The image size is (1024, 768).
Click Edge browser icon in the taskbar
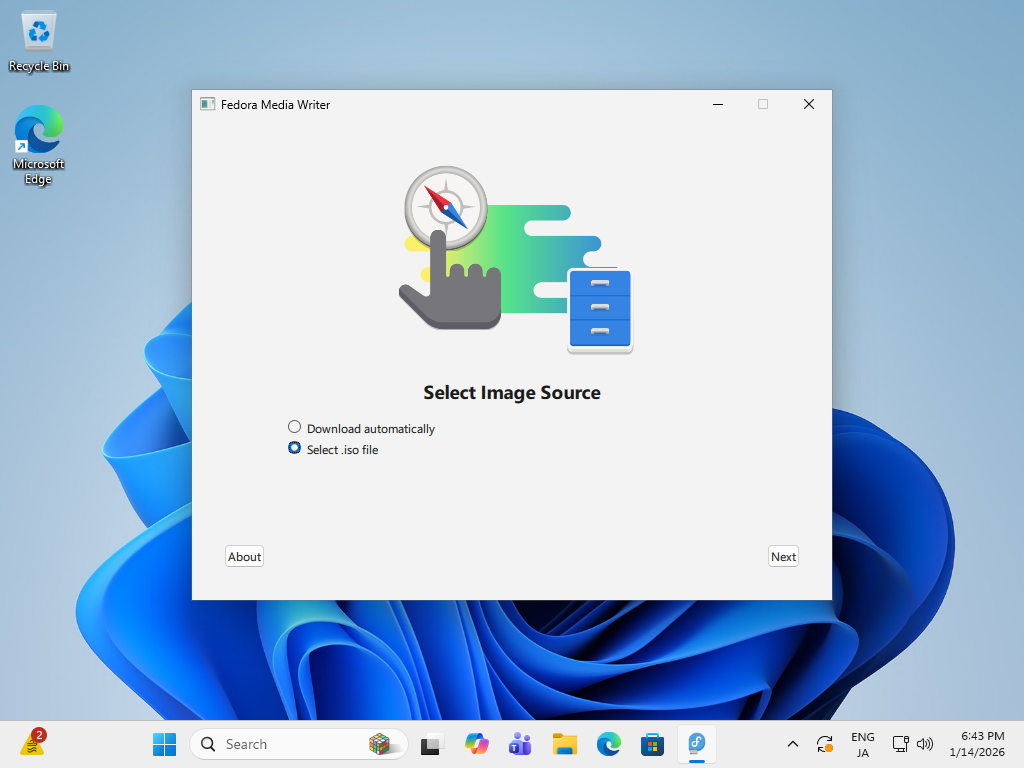click(608, 744)
